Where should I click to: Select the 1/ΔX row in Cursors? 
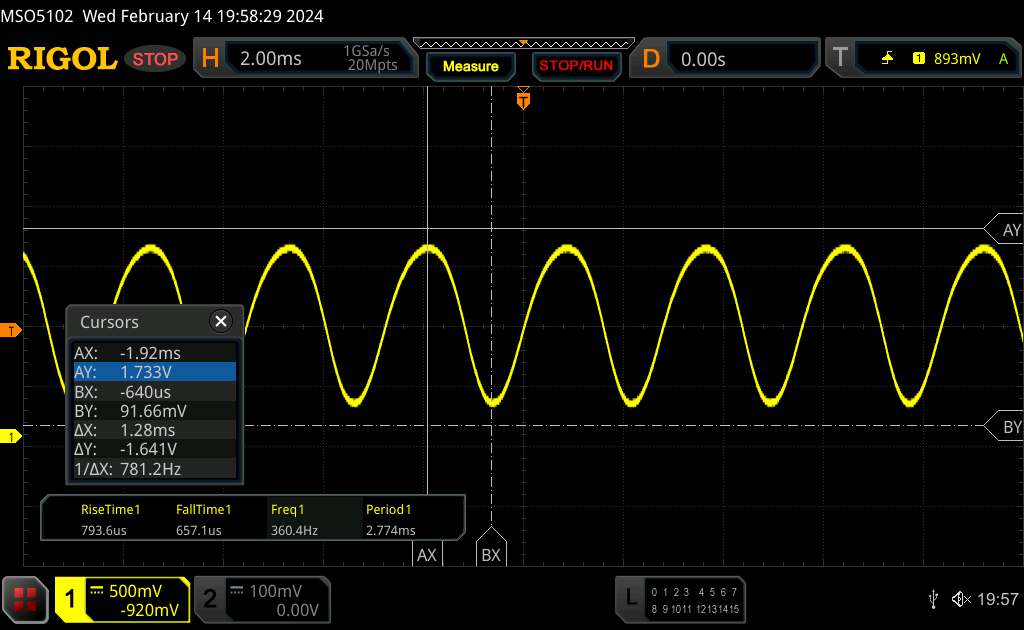pyautogui.click(x=154, y=468)
